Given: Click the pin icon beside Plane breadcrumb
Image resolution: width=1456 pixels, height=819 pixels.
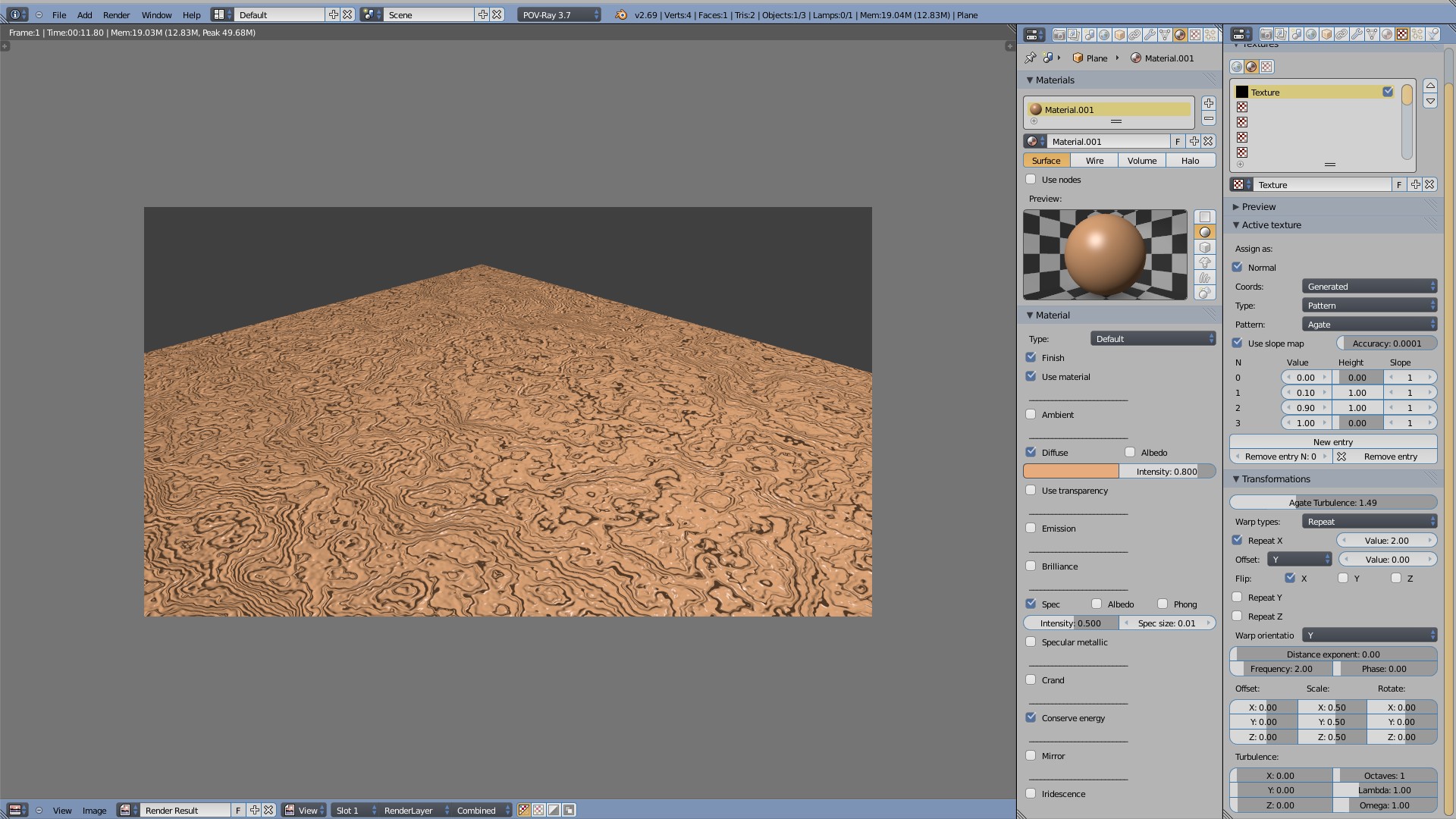Looking at the screenshot, I should (1030, 58).
